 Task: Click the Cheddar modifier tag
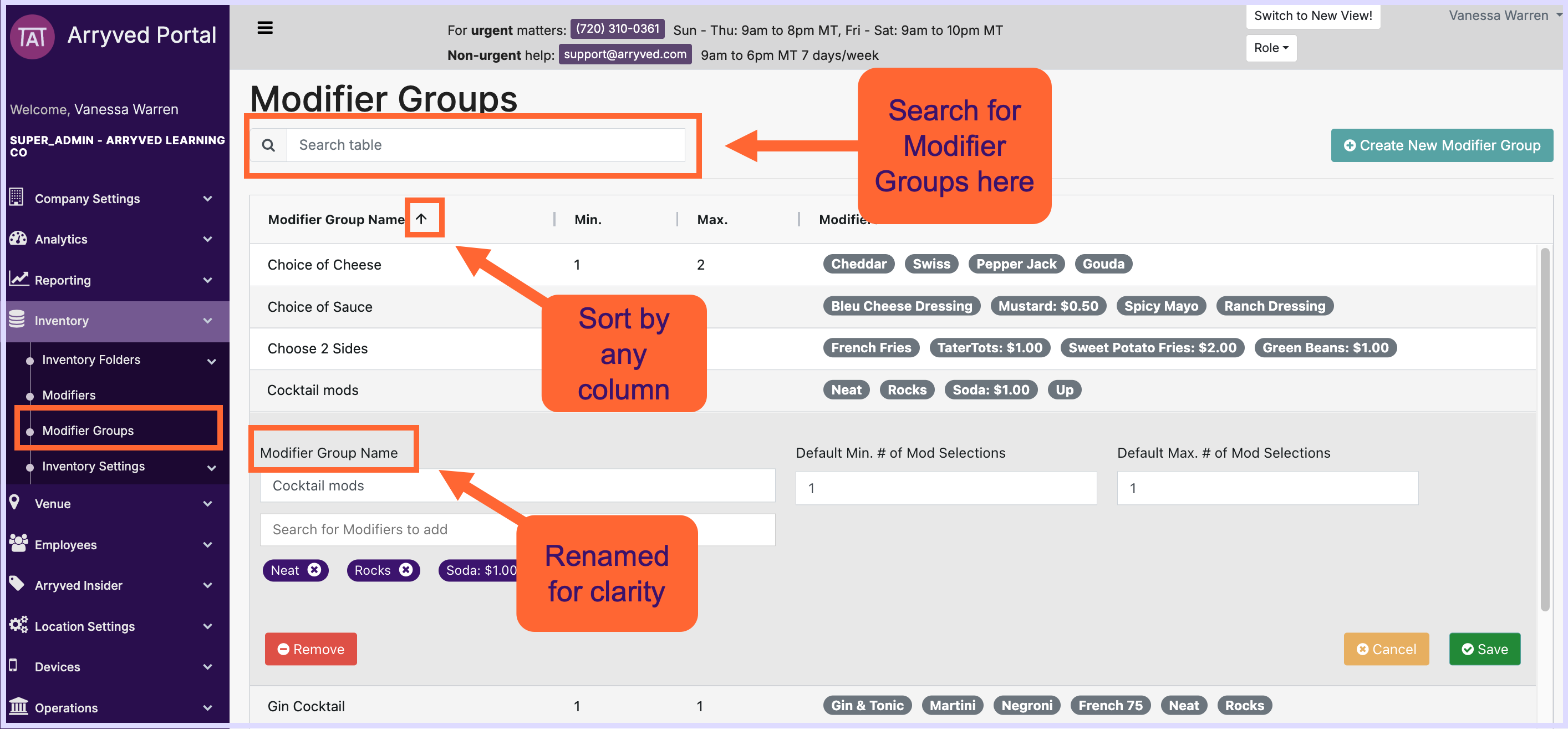[x=858, y=264]
